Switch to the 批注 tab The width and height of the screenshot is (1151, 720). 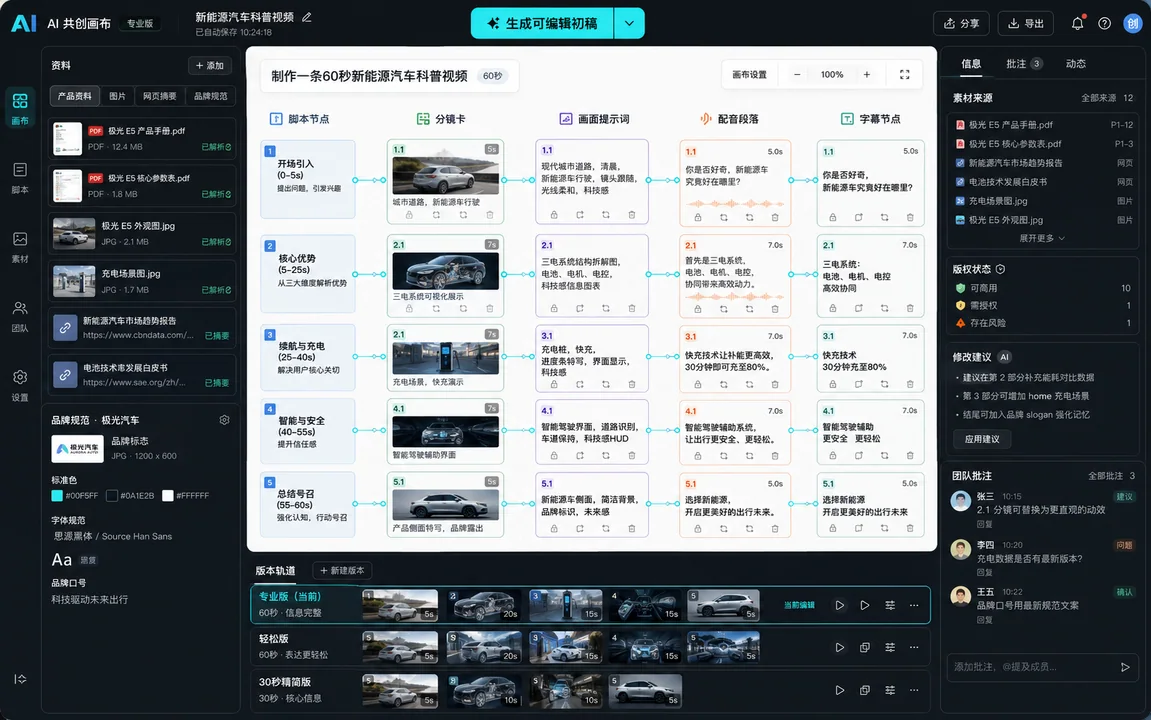tap(1023, 64)
